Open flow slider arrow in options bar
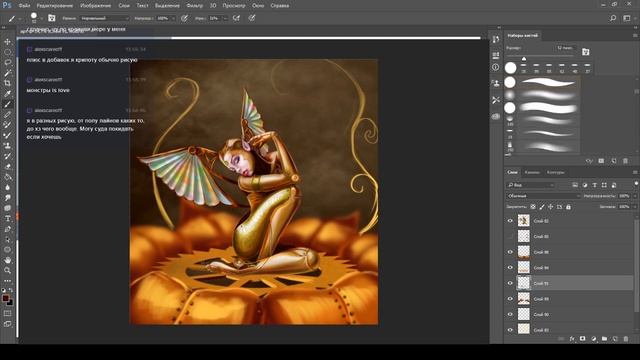640x360 pixels. [x=225, y=18]
